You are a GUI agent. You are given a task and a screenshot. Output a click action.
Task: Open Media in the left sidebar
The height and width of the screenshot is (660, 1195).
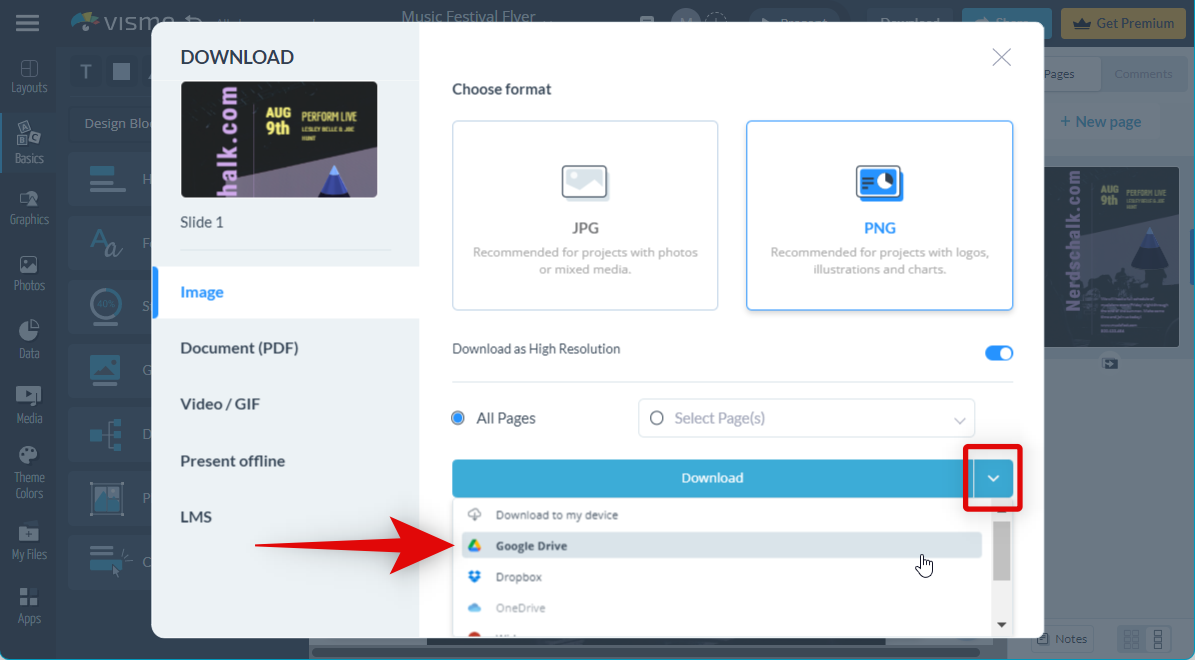click(x=29, y=405)
